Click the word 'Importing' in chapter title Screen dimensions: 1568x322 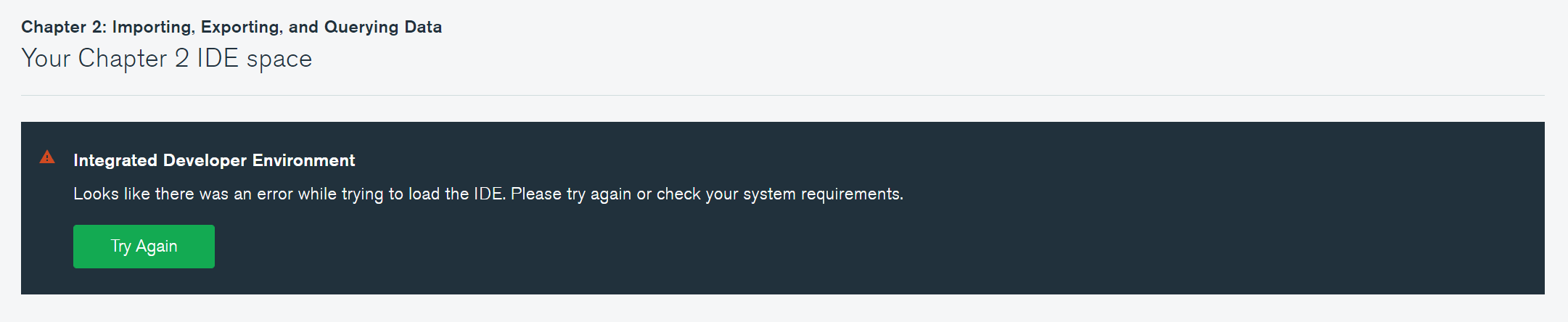152,27
